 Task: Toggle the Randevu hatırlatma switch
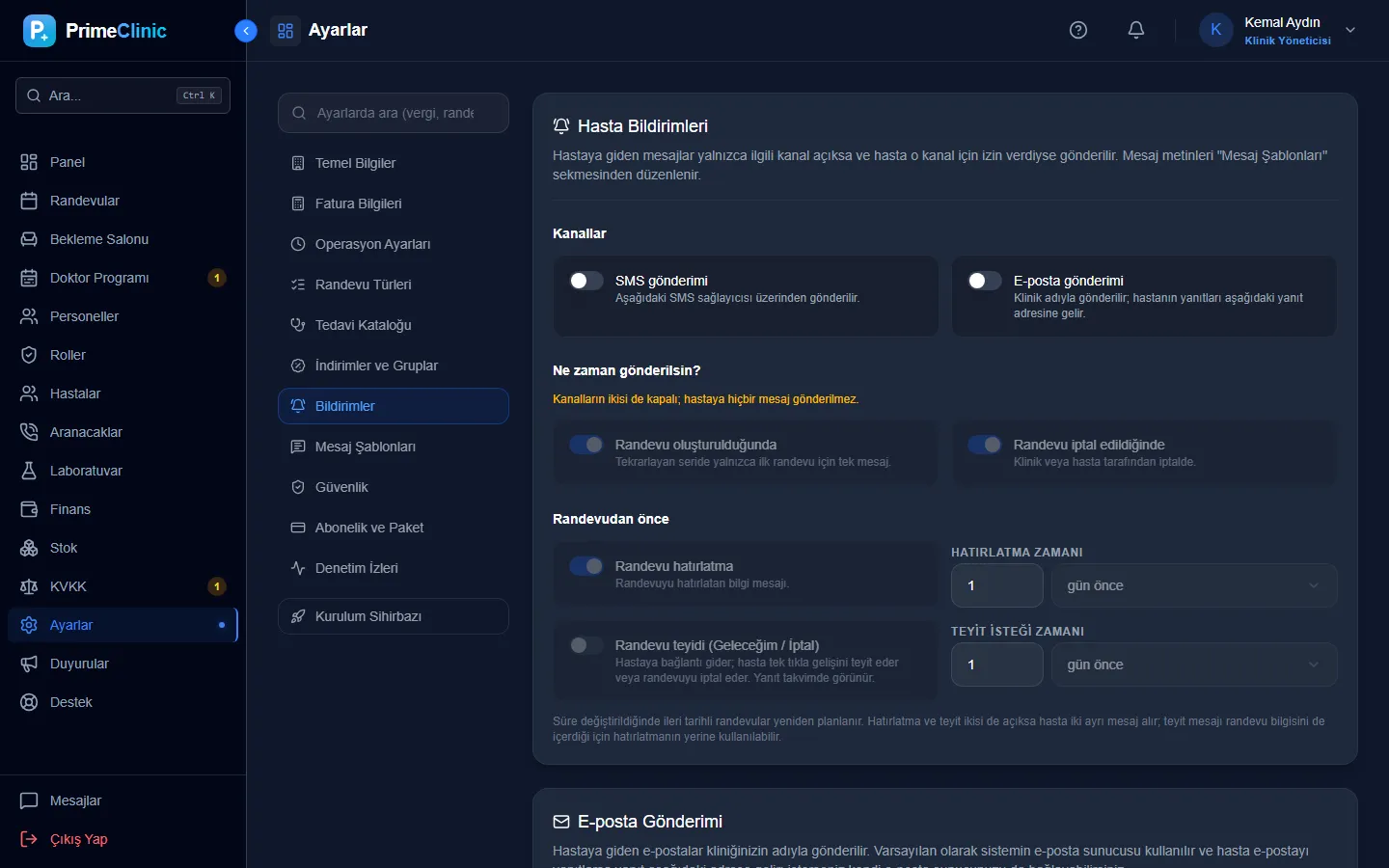pos(586,566)
